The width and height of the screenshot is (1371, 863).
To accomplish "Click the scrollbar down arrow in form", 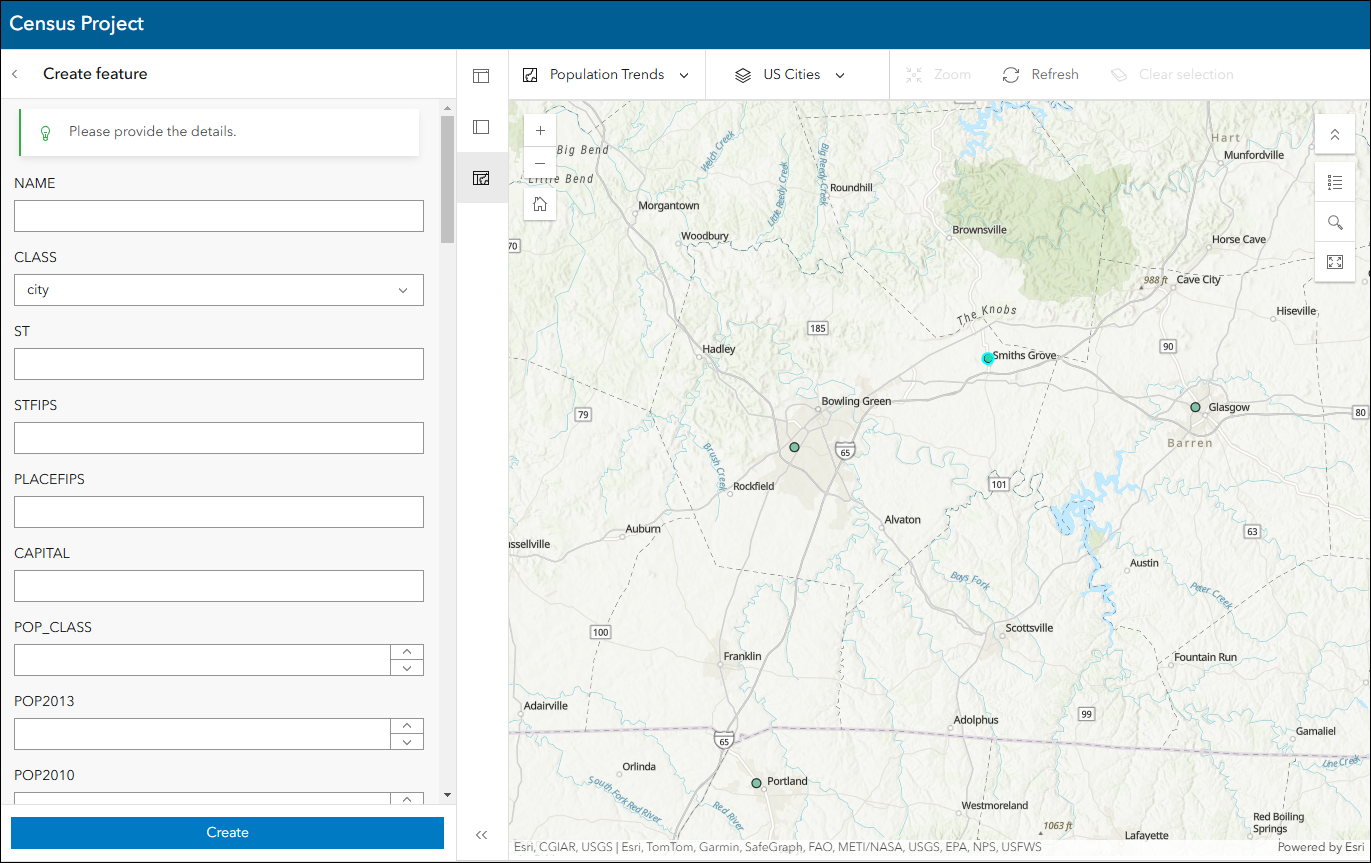I will coord(447,795).
